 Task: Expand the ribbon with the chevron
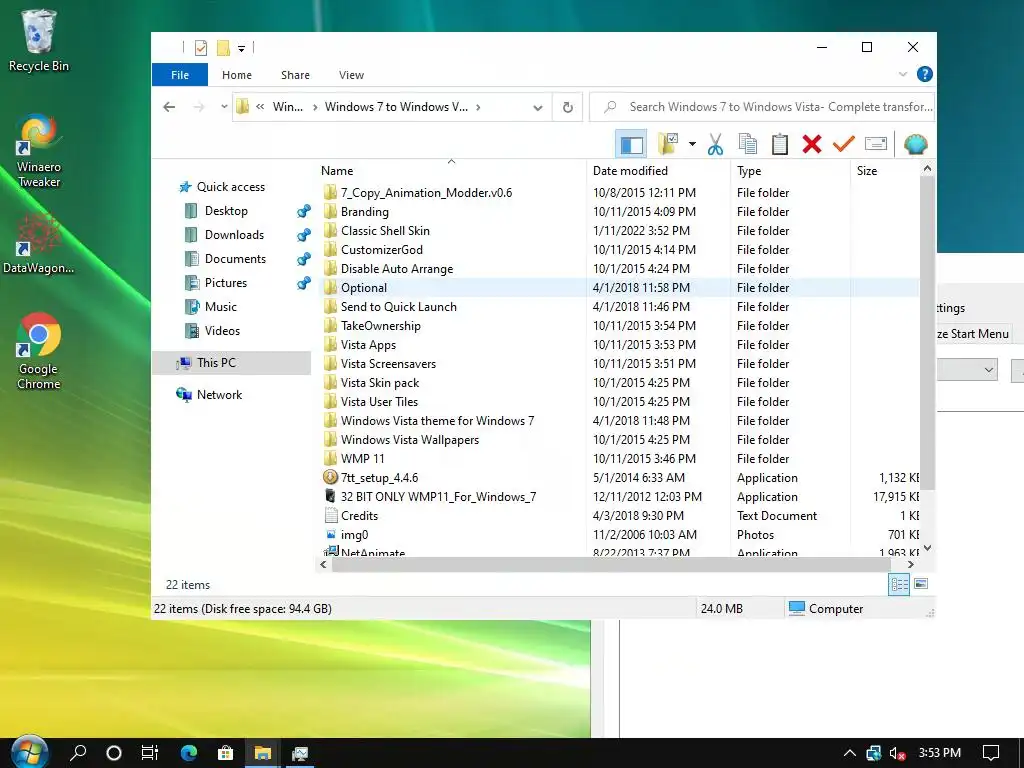903,74
